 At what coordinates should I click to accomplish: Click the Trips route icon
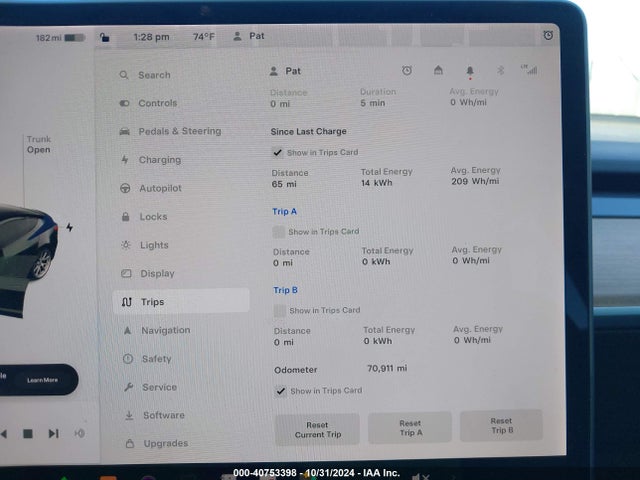tap(127, 302)
